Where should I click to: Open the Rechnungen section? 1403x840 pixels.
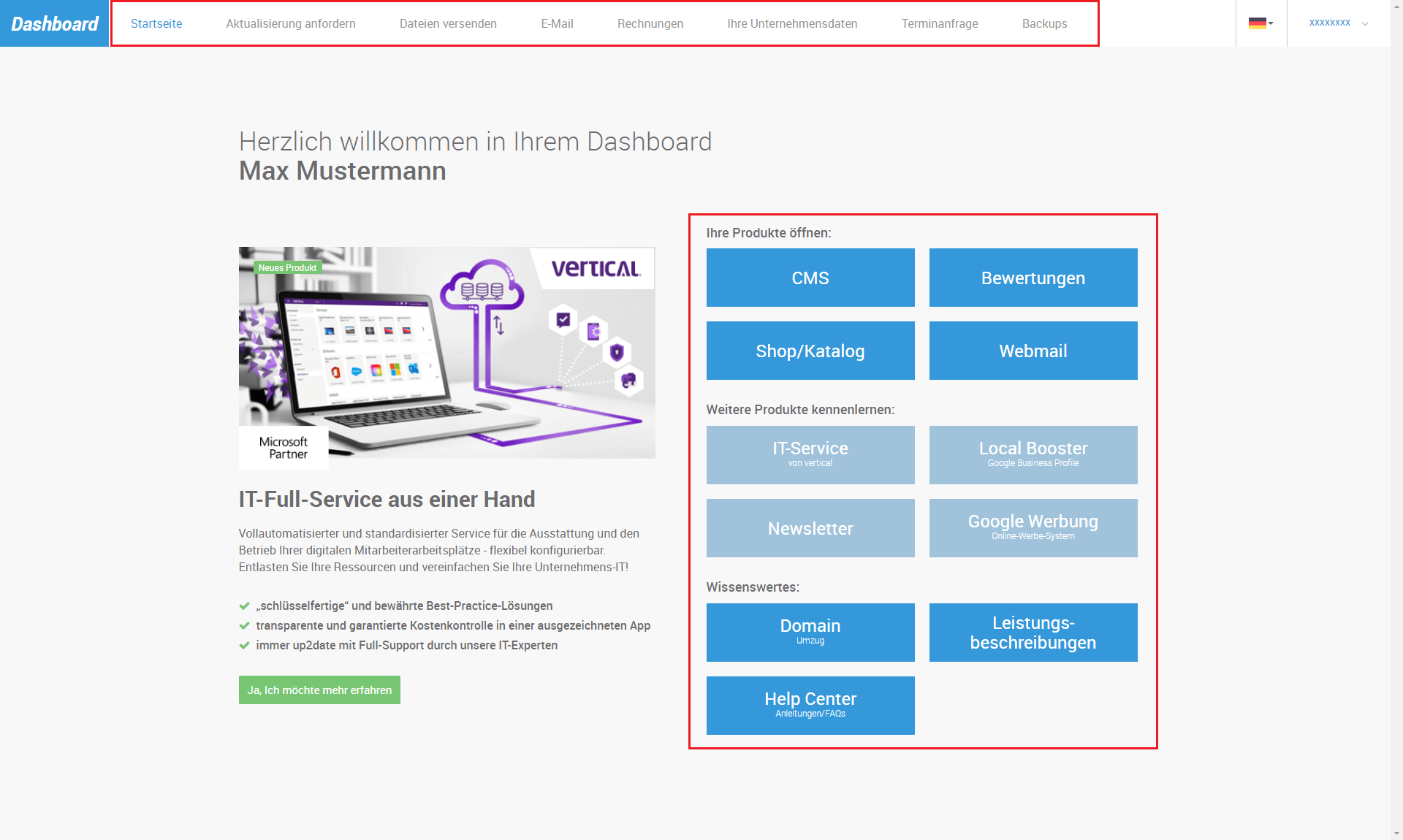tap(650, 23)
